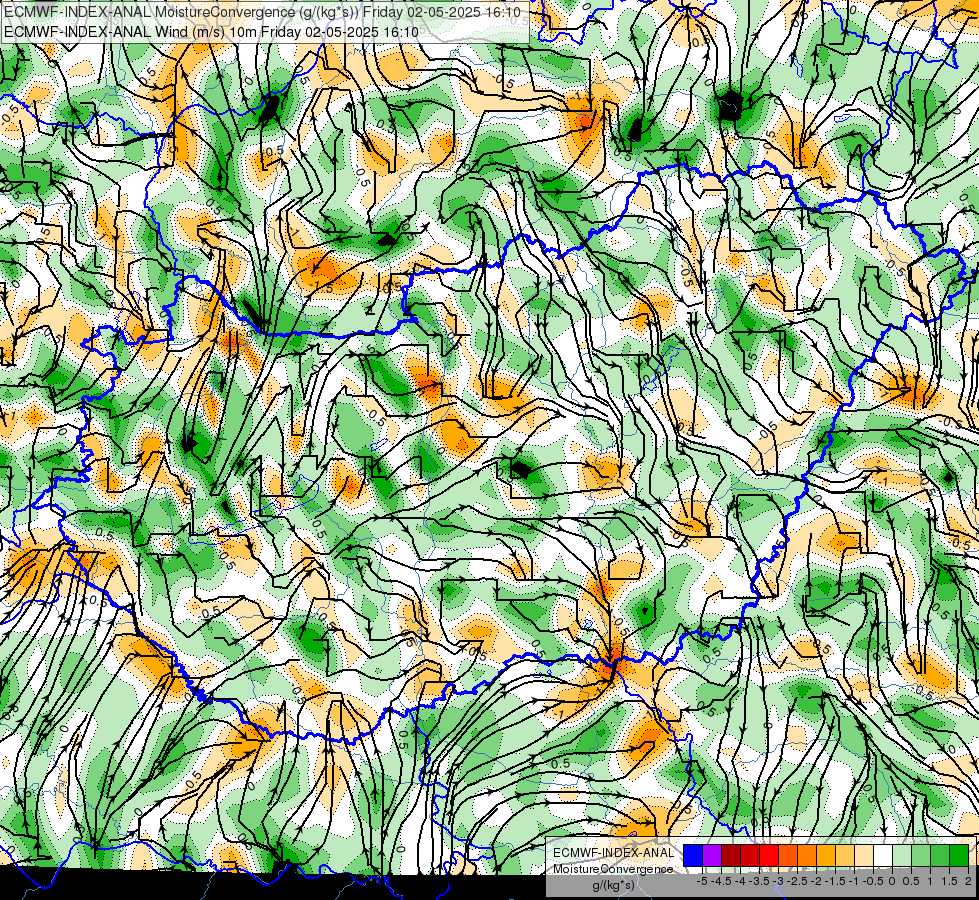Select the bright red swatch between -3.5 and -3
This screenshot has height=900, width=979.
769,856
